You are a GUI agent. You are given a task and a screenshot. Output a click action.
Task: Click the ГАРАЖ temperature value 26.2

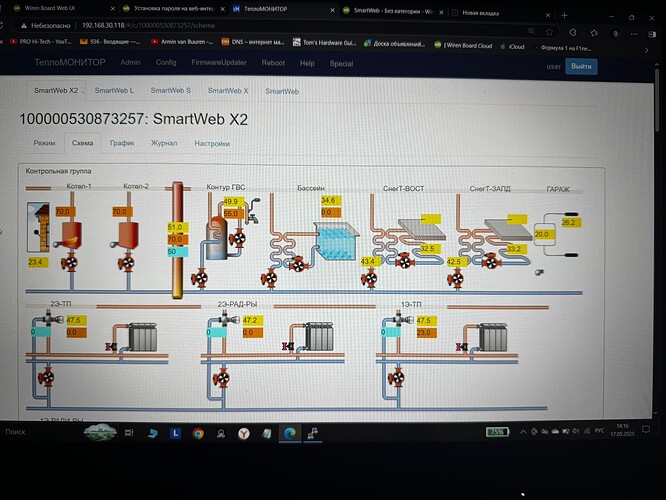point(570,222)
